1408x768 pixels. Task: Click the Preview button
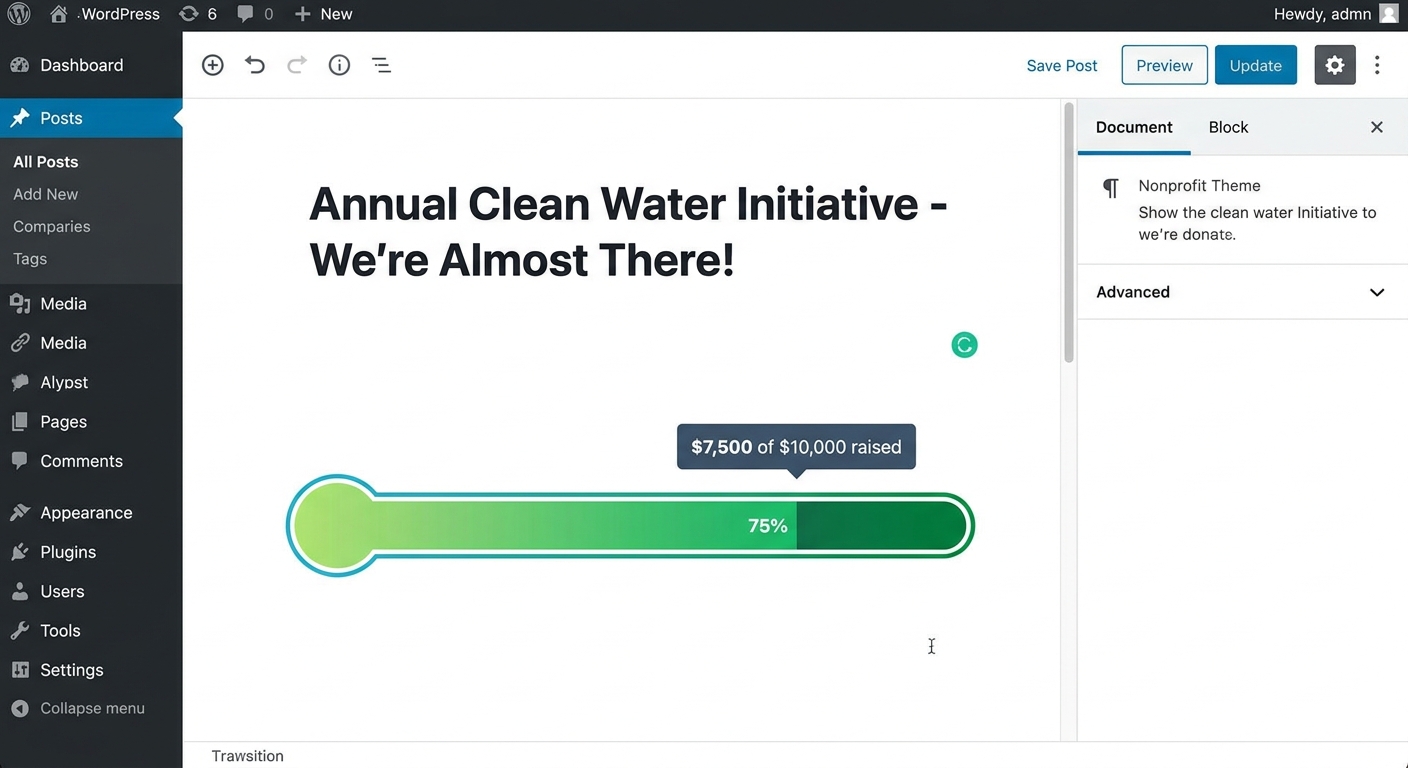pyautogui.click(x=1164, y=65)
